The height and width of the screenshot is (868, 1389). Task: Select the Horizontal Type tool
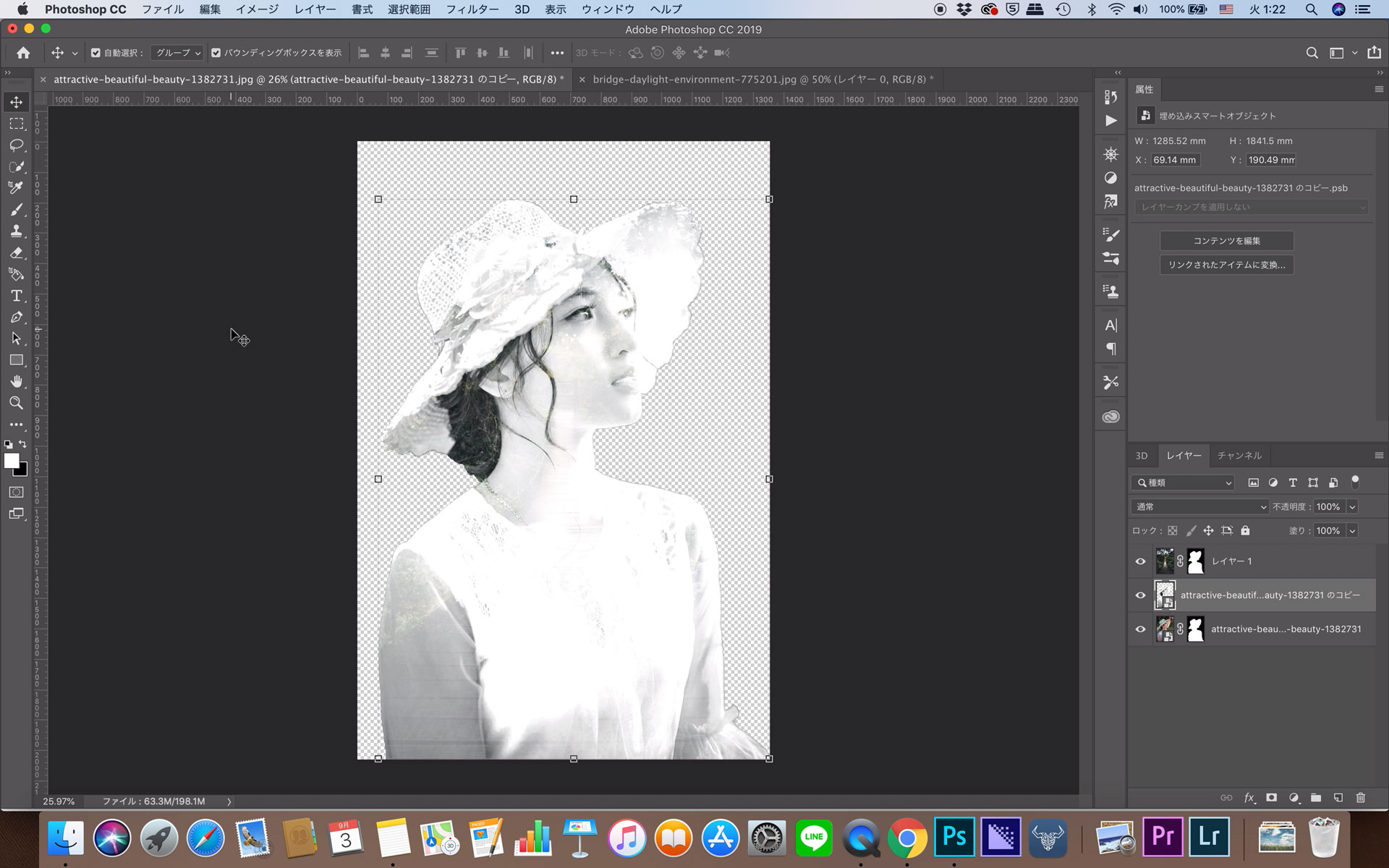(16, 296)
